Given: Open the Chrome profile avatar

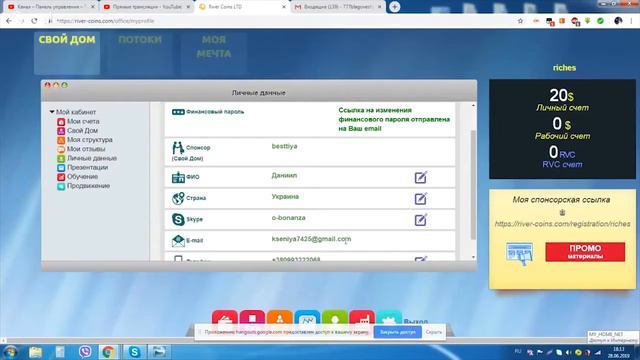Looking at the screenshot, I should pos(618,21).
